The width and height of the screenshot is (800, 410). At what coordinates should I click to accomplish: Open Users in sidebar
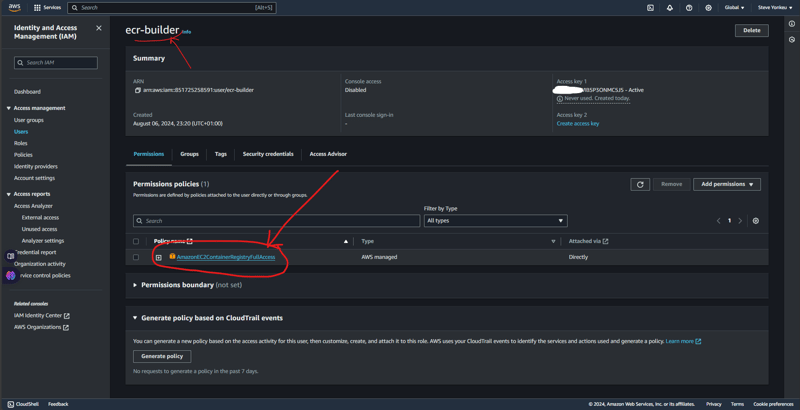[x=21, y=132]
